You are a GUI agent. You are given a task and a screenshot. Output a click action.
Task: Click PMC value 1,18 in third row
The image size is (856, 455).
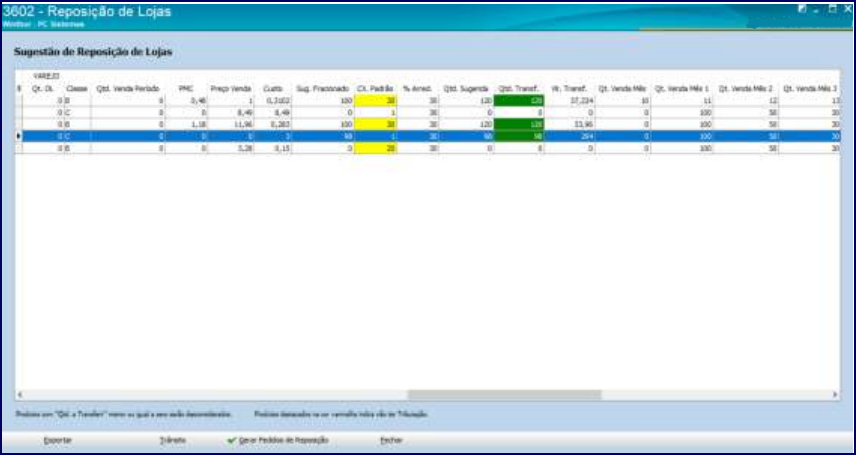[x=199, y=124]
